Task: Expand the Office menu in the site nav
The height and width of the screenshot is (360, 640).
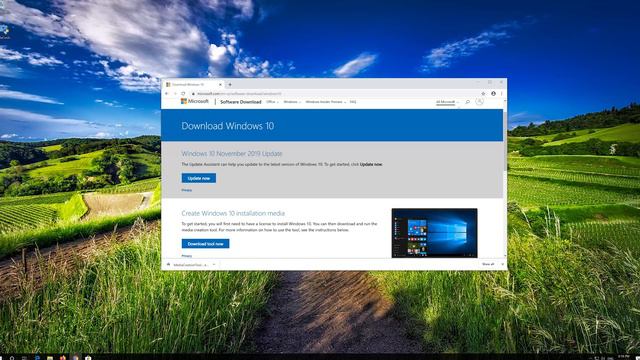Action: coord(272,102)
